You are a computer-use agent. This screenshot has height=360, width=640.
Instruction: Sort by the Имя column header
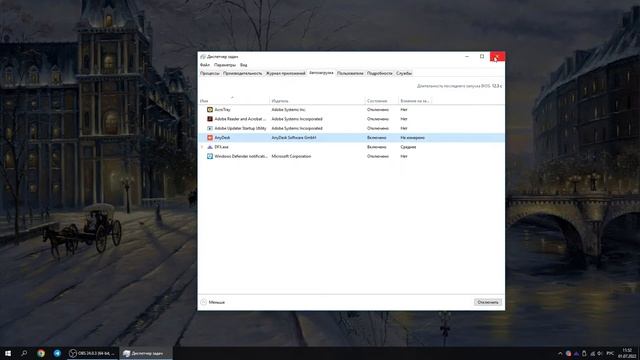(233, 100)
